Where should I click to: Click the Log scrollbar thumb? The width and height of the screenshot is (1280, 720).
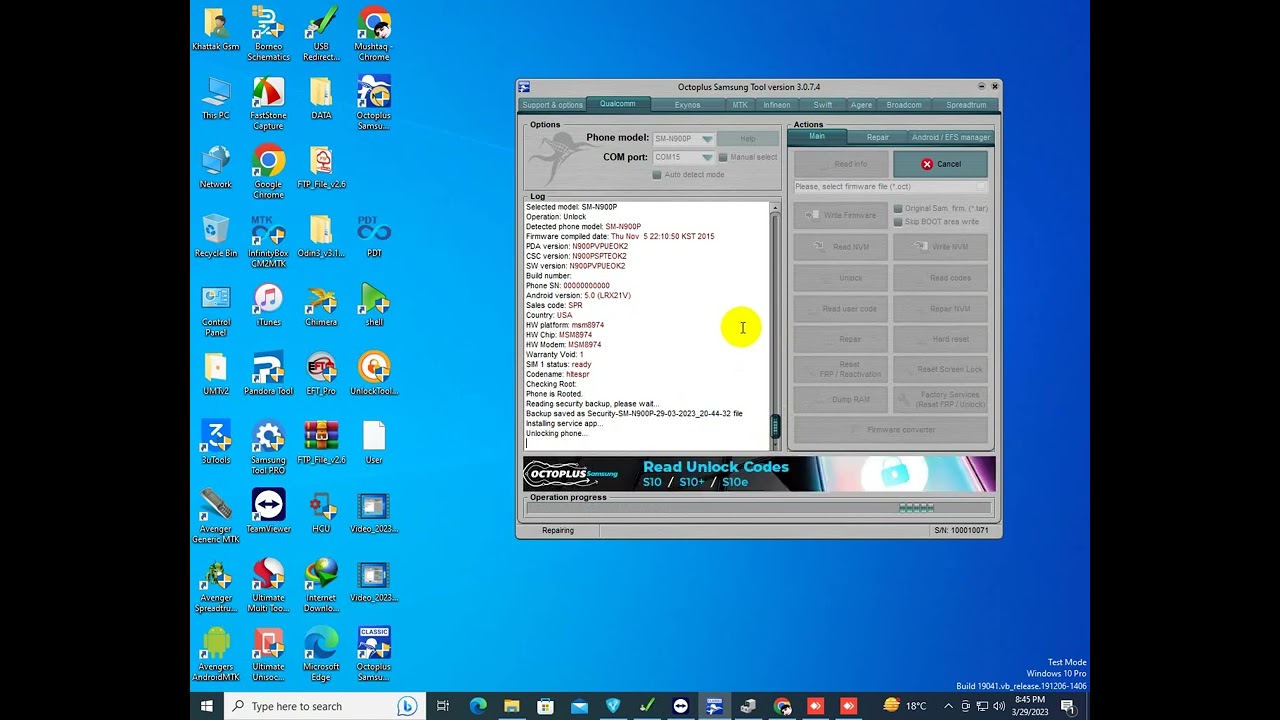pos(774,427)
